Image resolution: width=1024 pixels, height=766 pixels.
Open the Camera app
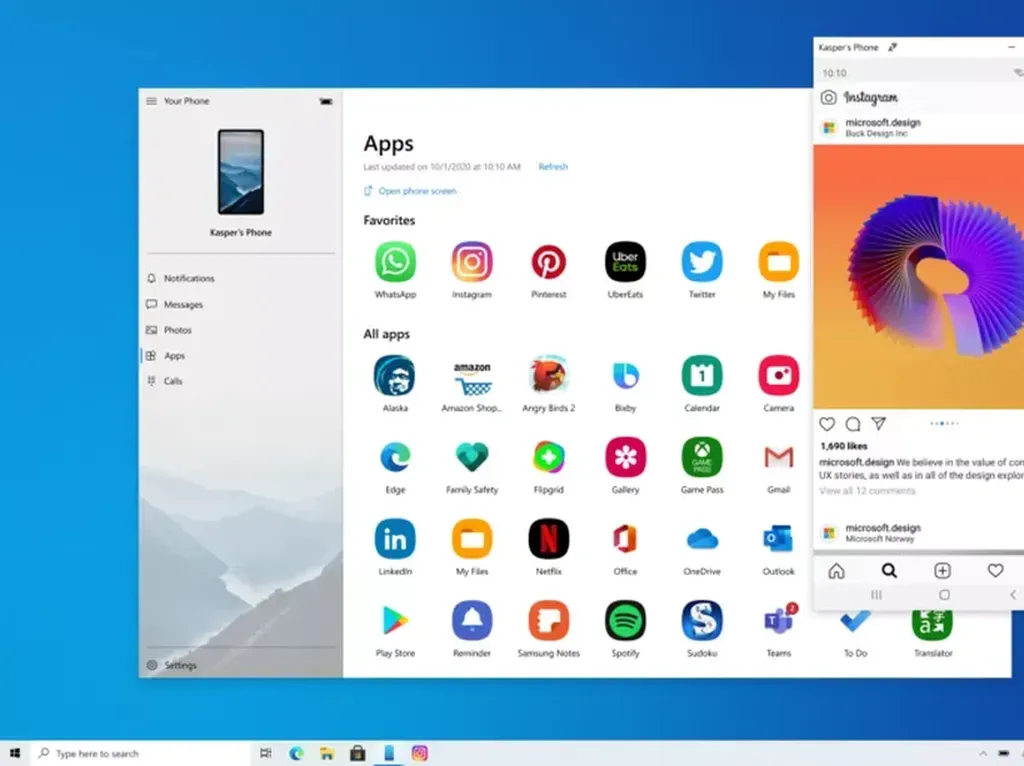click(x=778, y=375)
